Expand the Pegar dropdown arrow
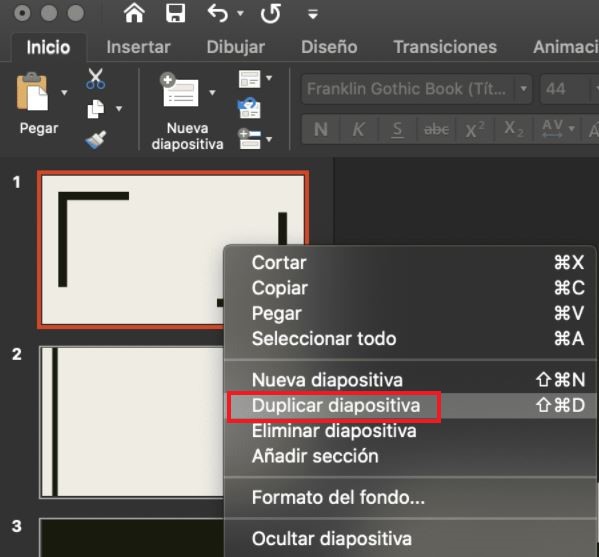599x557 pixels. [64, 92]
